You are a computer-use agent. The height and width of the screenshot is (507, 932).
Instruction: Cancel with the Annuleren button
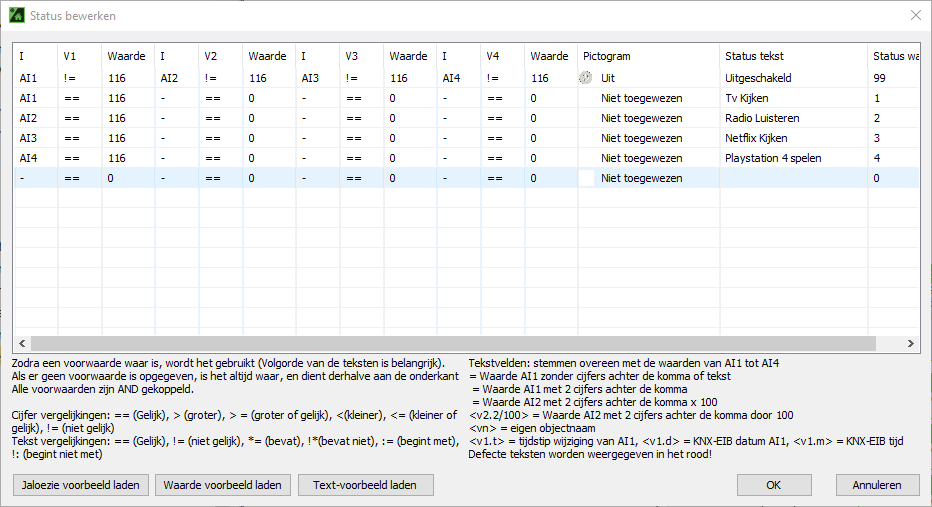pyautogui.click(x=877, y=485)
